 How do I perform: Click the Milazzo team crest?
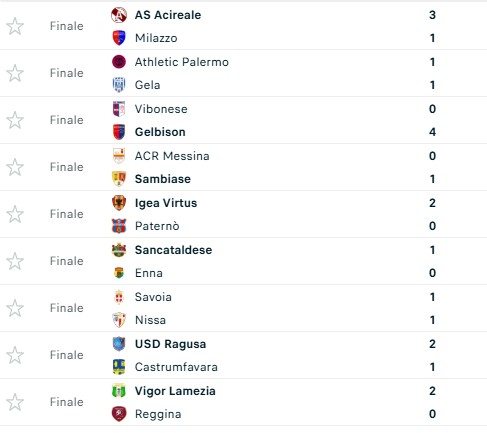coord(119,38)
